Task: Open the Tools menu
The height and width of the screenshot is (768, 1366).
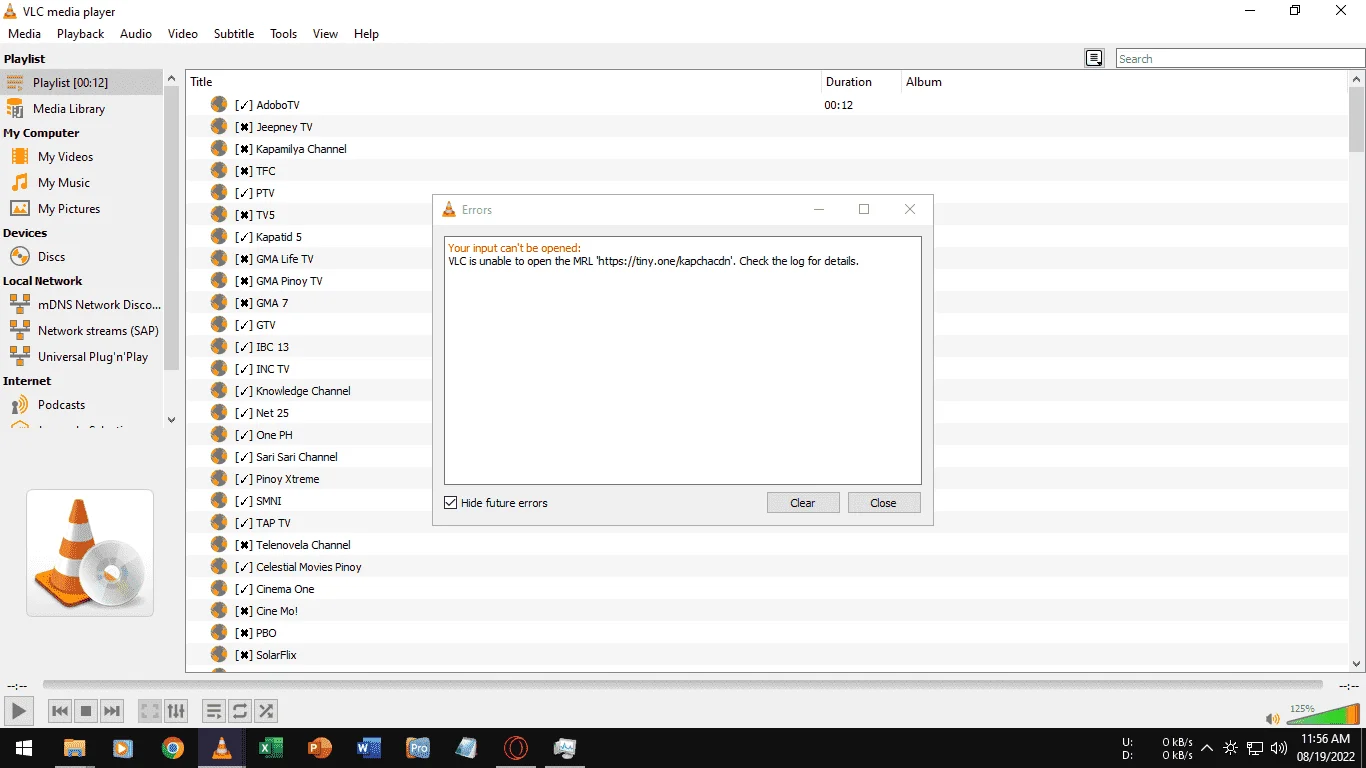Action: (284, 33)
